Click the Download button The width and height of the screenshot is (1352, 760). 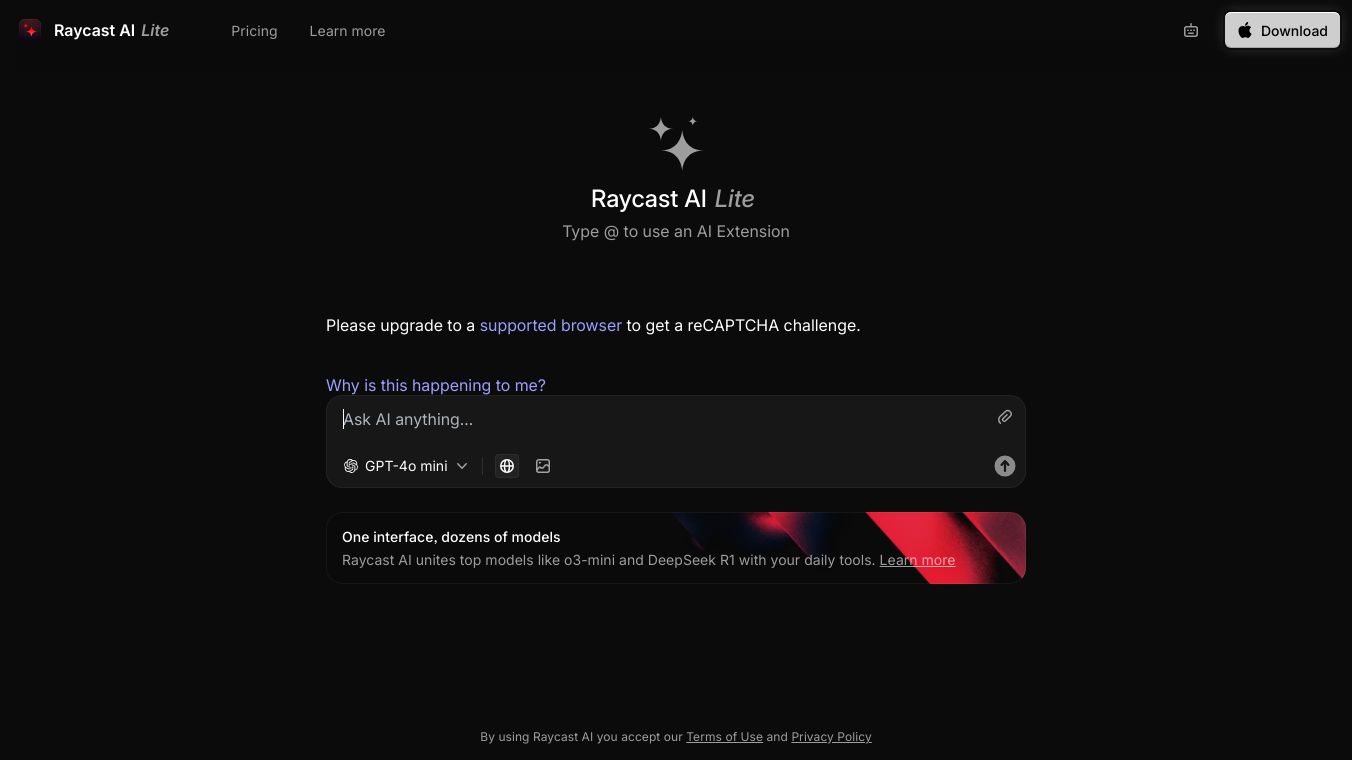(x=1282, y=30)
